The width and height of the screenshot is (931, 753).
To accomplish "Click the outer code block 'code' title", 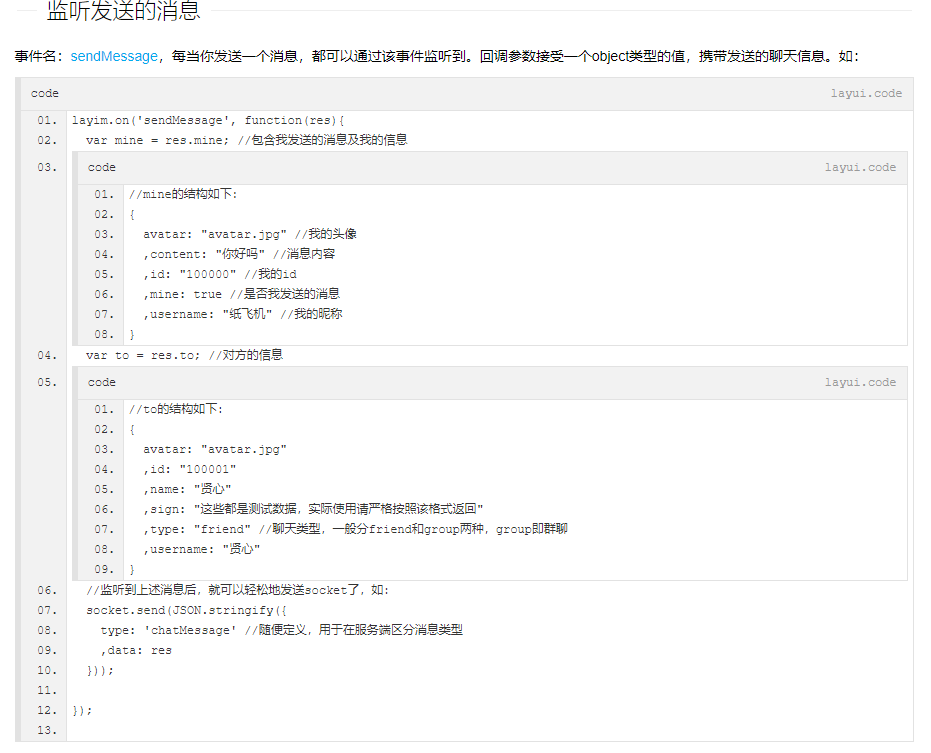I will [x=45, y=93].
